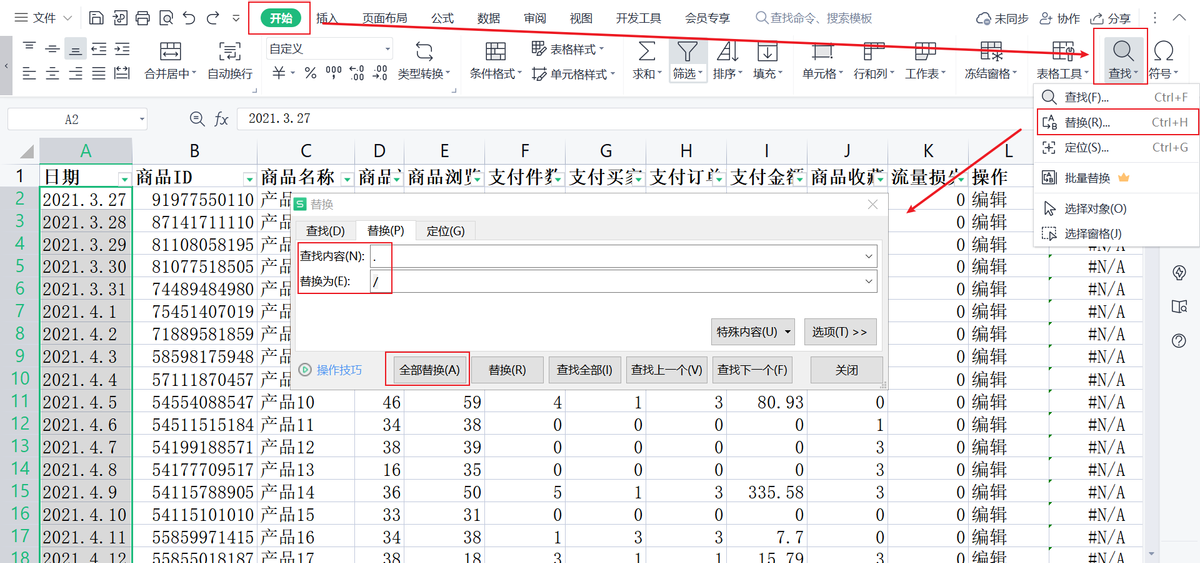
Task: Click the 替换(R) button in dialog
Action: (508, 369)
